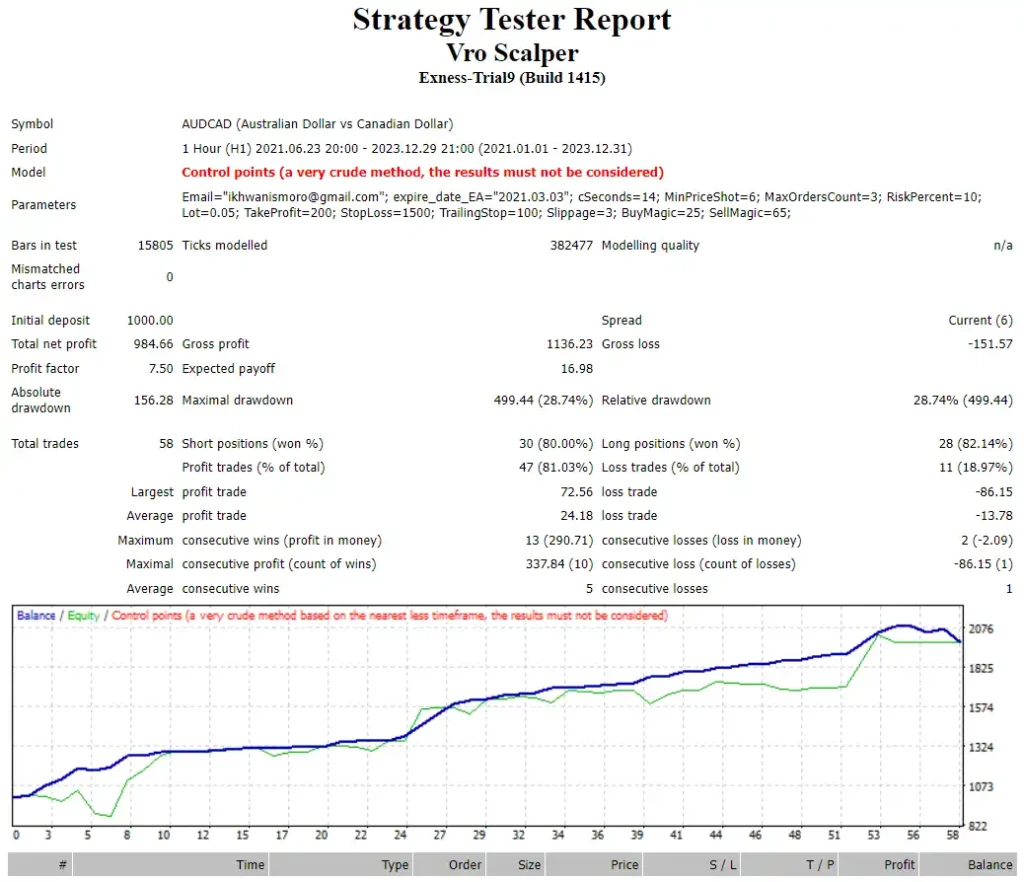The image size is (1024, 882).
Task: Click the Type column header
Action: click(x=394, y=865)
